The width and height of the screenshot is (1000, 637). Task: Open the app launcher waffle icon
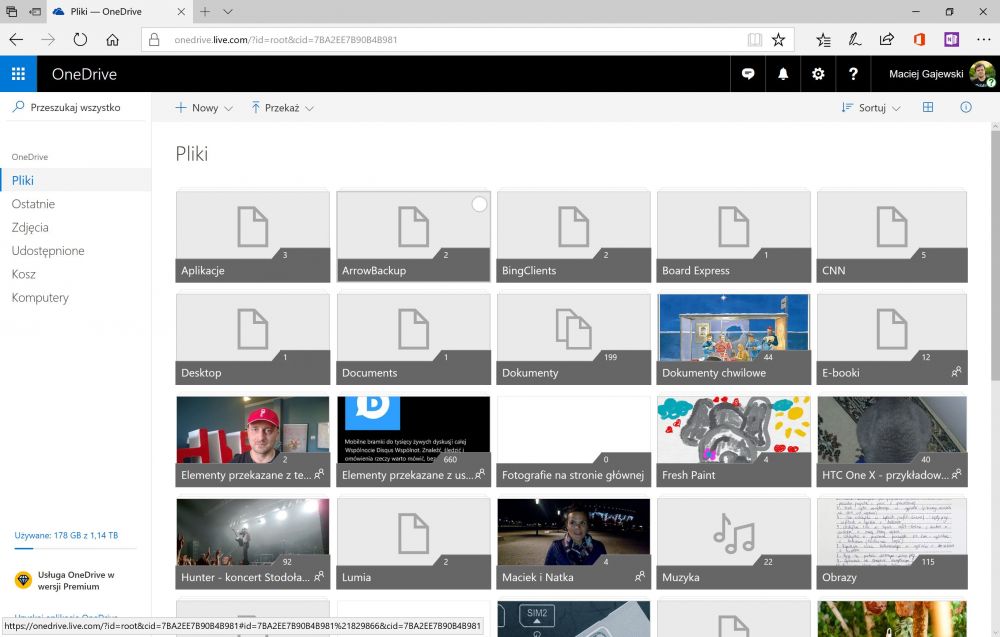tap(18, 74)
